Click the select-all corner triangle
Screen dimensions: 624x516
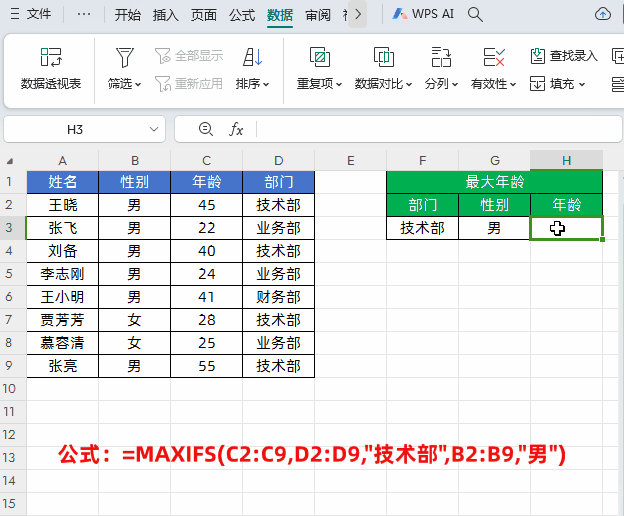[x=10, y=161]
